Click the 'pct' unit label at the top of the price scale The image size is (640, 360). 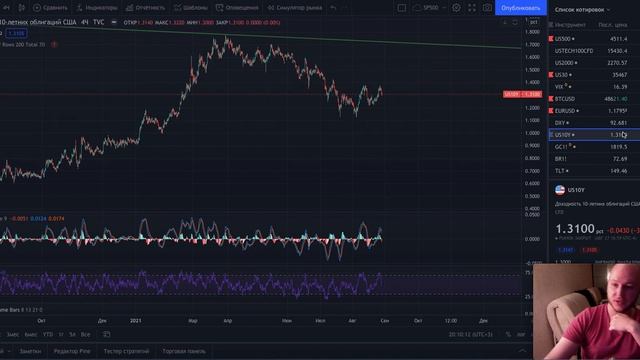pos(533,22)
